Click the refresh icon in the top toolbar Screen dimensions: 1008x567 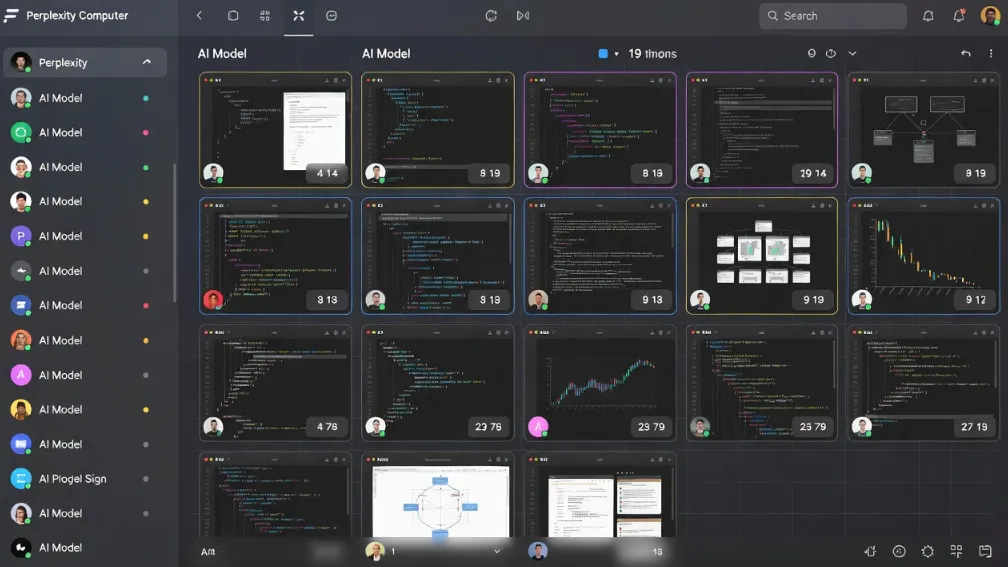pyautogui.click(x=491, y=16)
